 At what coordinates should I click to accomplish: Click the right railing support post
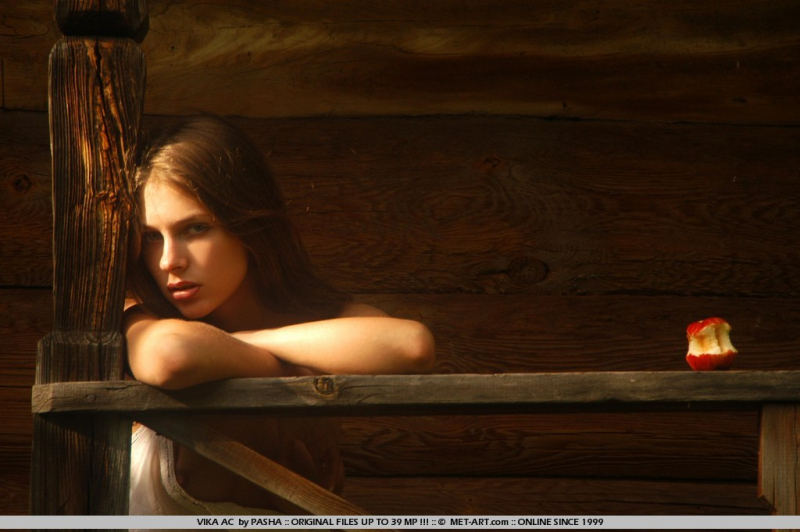[x=779, y=458]
